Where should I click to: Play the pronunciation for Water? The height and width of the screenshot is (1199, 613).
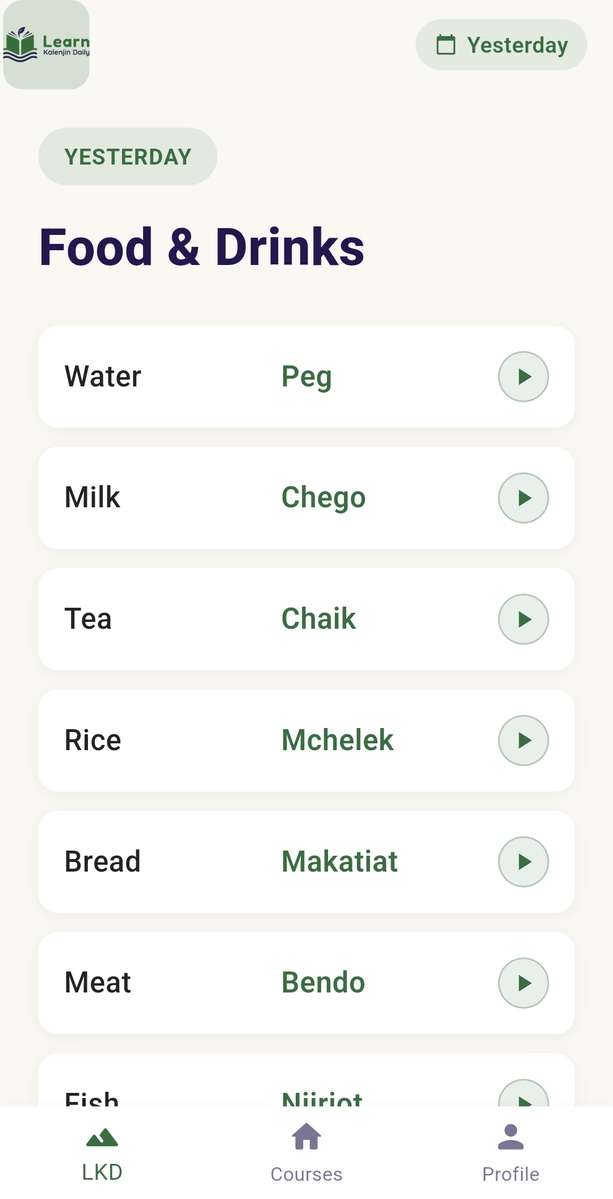tap(523, 377)
